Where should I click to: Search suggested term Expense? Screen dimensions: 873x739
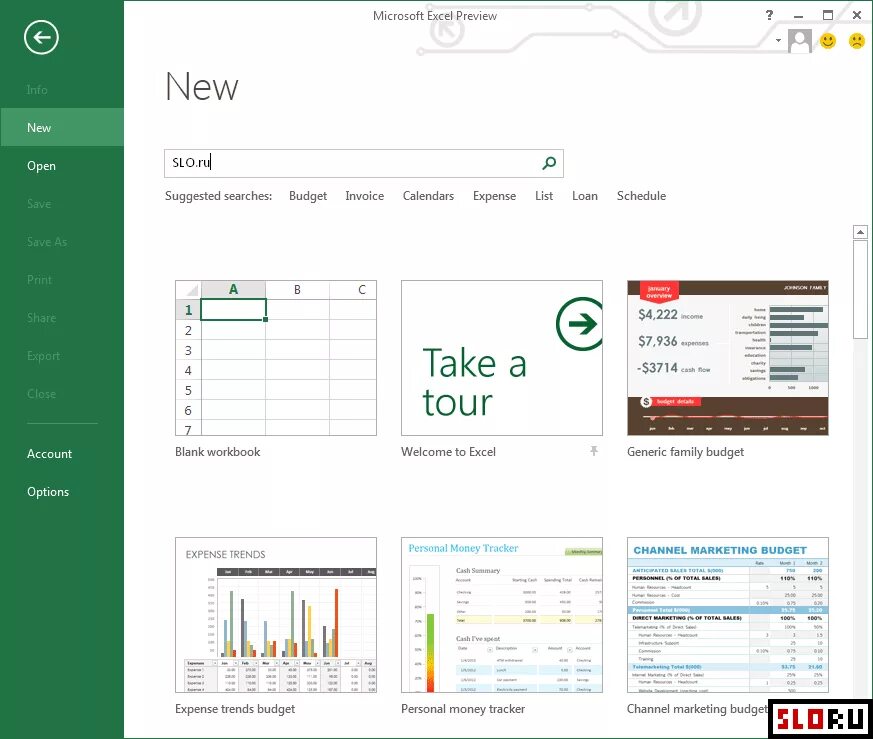click(x=494, y=196)
